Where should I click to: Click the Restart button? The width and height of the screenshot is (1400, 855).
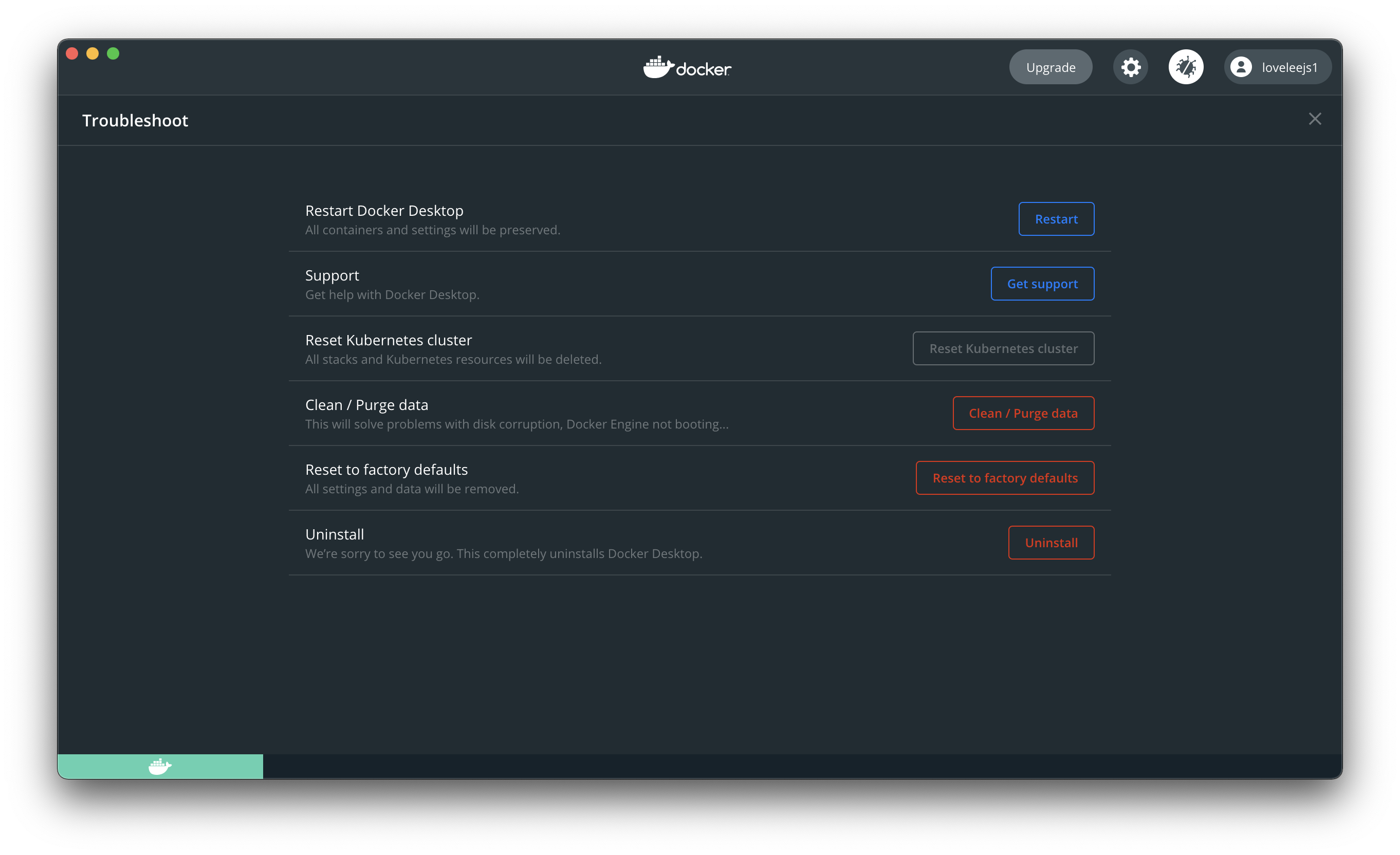1056,219
